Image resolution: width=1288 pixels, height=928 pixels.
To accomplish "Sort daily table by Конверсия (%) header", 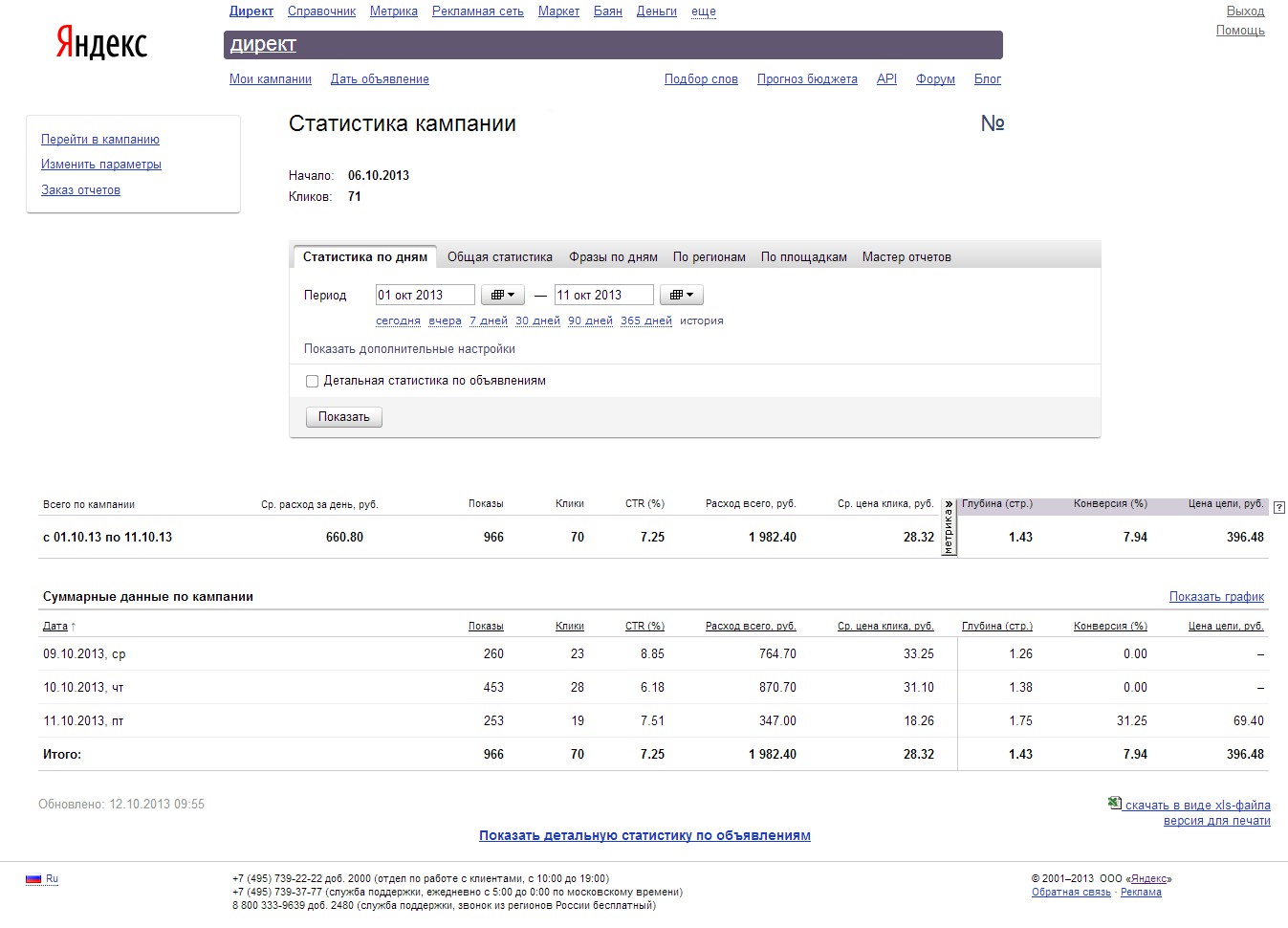I will coord(1110,626).
